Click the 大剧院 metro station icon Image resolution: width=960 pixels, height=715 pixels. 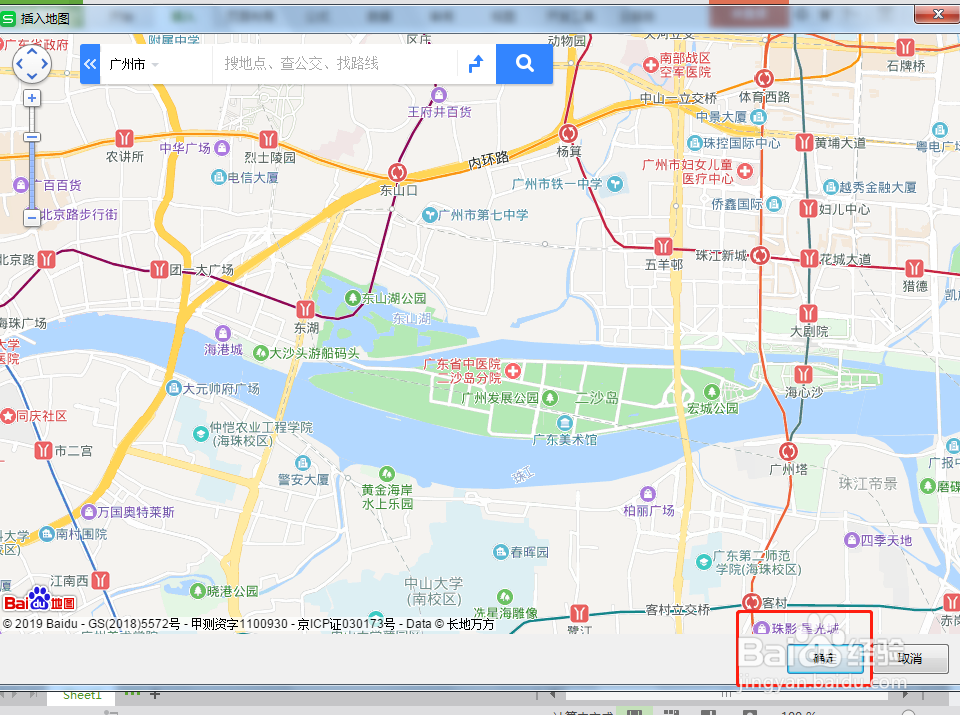[x=808, y=313]
